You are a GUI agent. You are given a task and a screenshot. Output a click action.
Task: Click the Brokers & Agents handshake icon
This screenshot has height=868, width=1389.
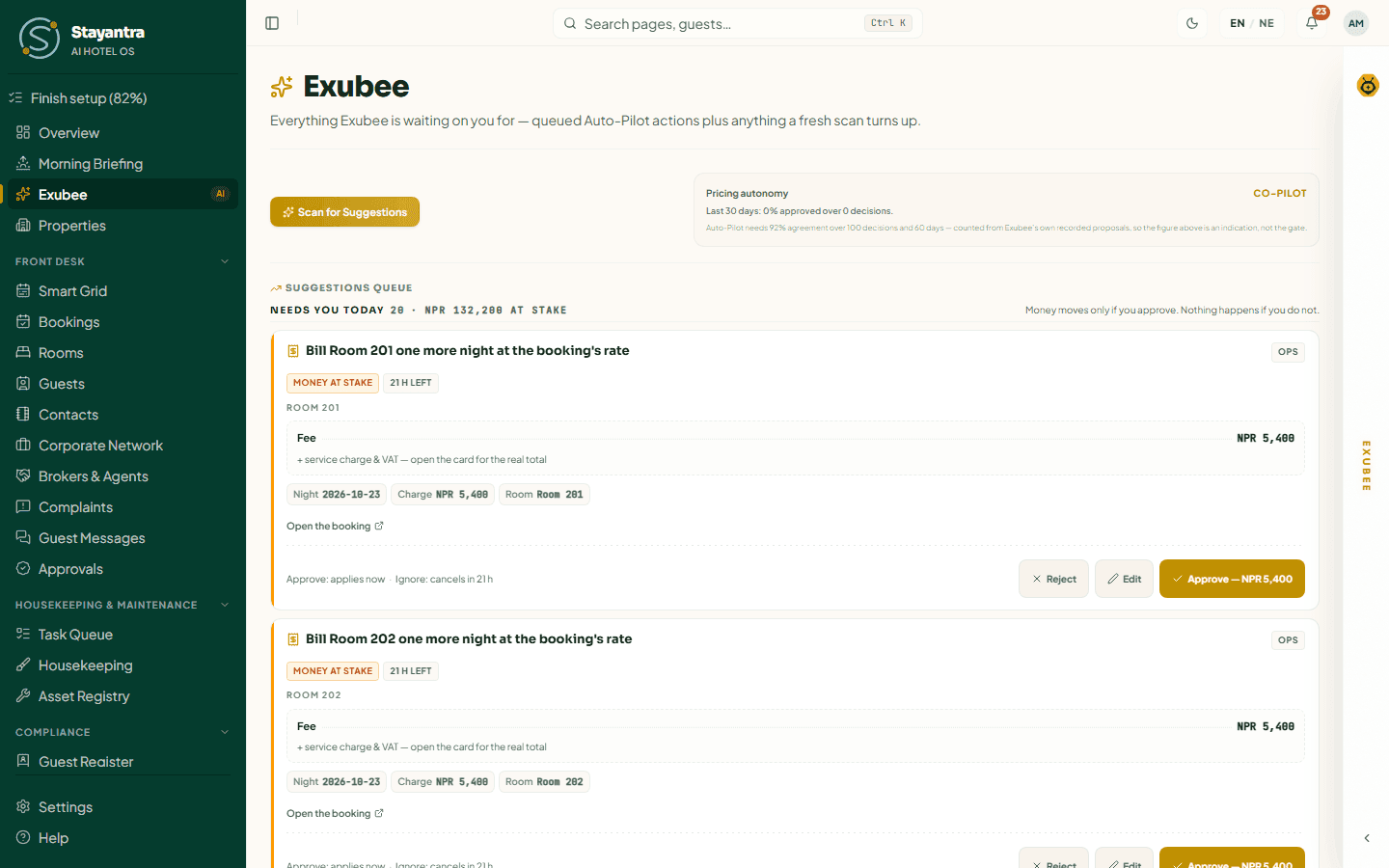pyautogui.click(x=23, y=475)
